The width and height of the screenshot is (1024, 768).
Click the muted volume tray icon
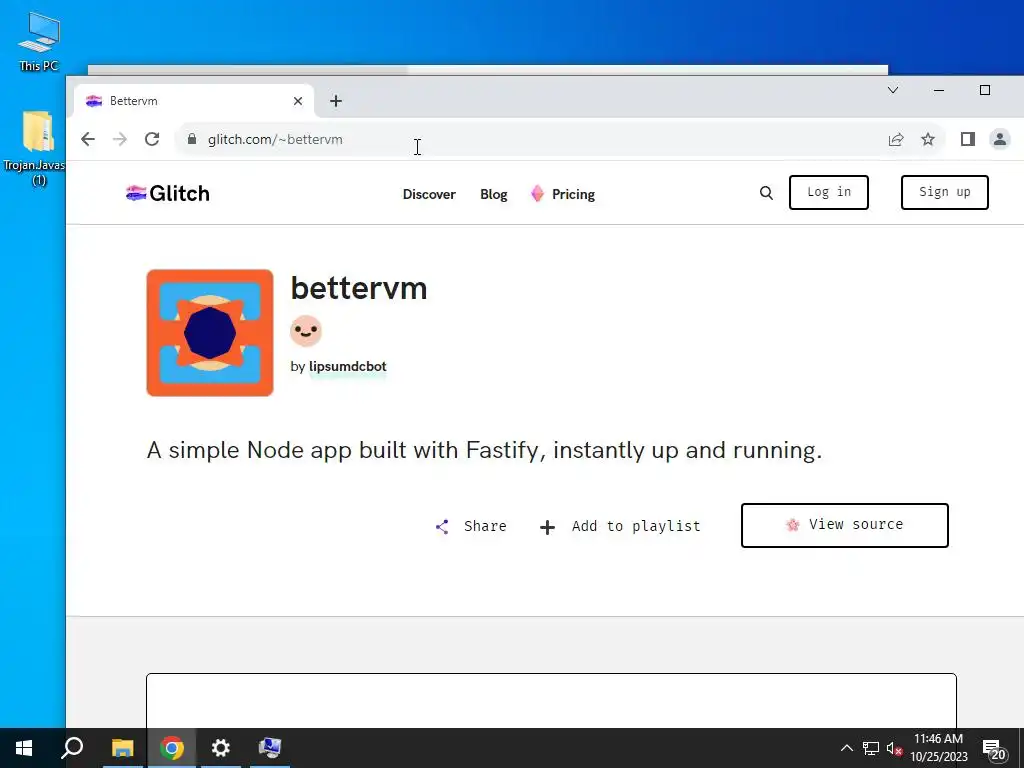click(894, 748)
